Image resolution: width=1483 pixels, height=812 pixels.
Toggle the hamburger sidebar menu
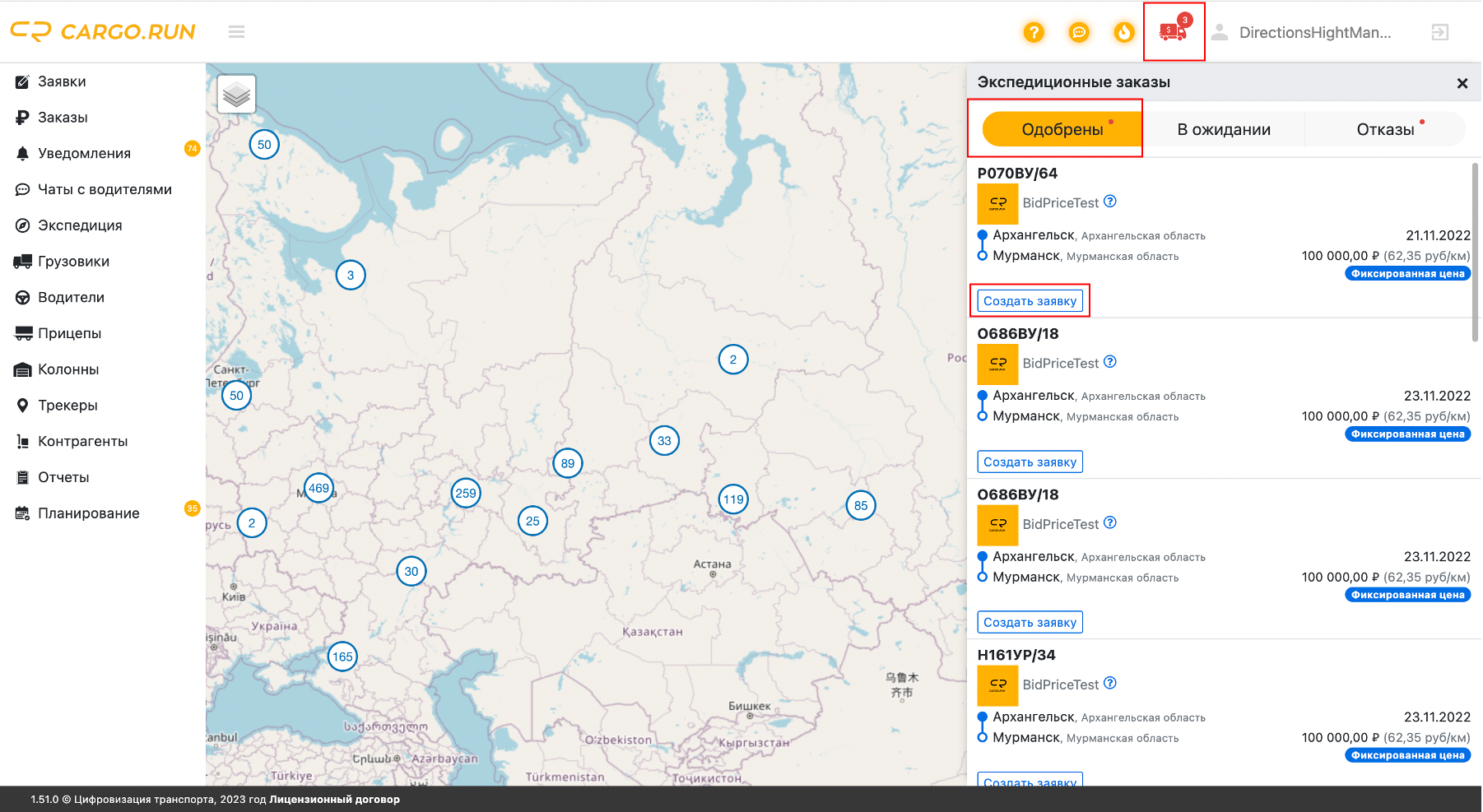click(237, 32)
